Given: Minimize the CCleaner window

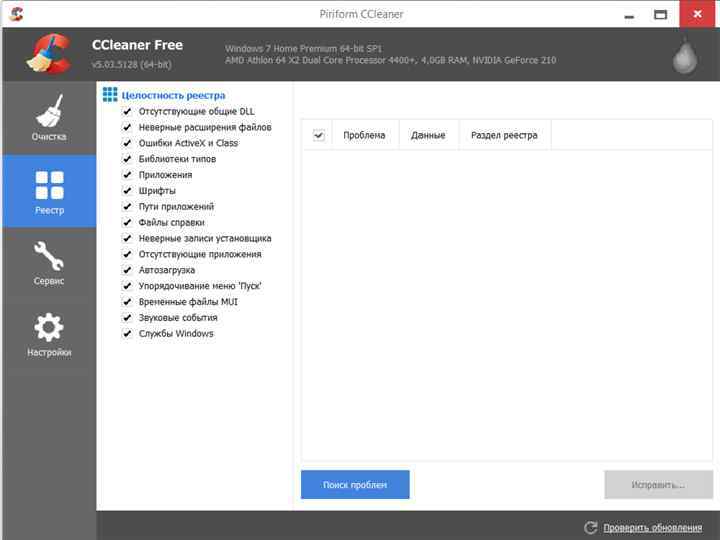Looking at the screenshot, I should (x=630, y=15).
